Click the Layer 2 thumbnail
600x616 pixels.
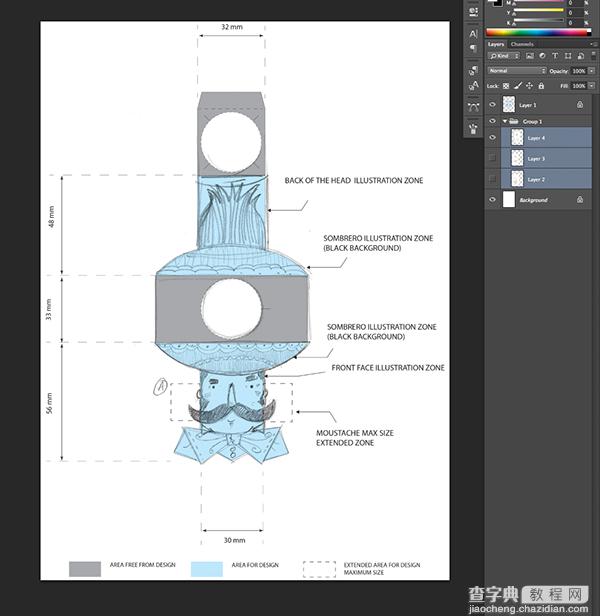coord(517,179)
